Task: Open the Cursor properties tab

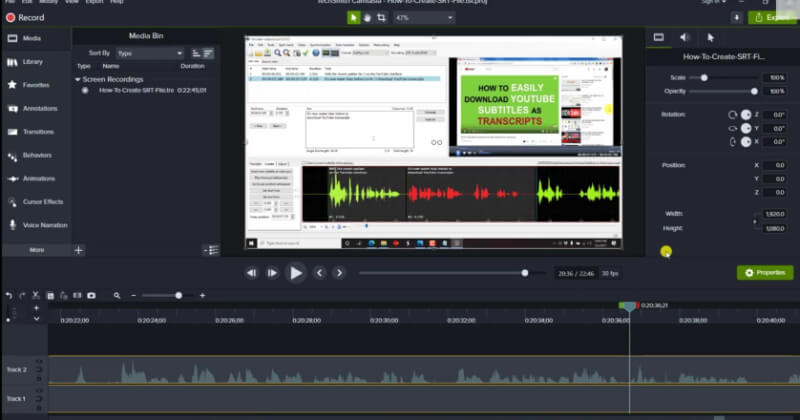Action: (x=711, y=37)
